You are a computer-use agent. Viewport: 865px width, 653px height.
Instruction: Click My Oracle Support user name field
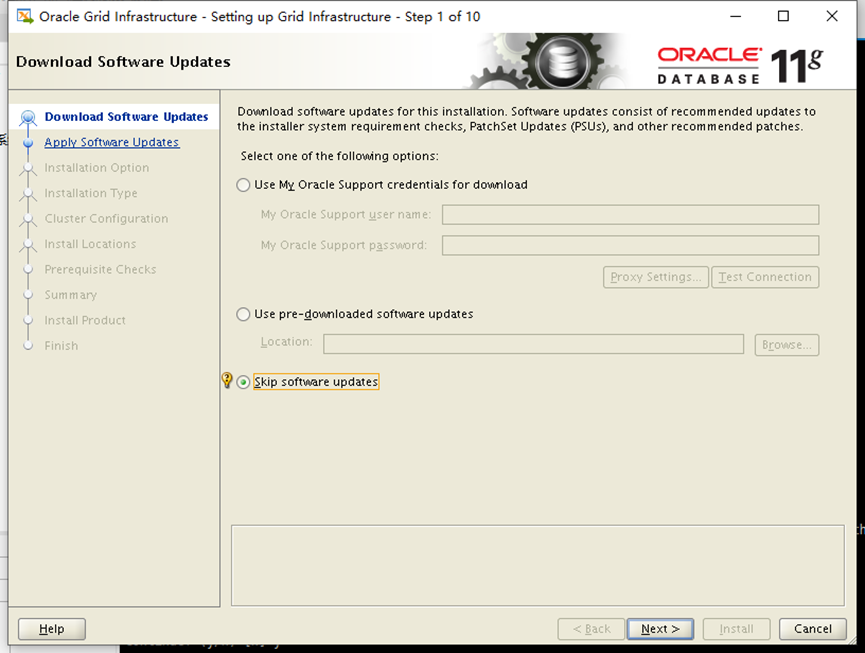631,215
